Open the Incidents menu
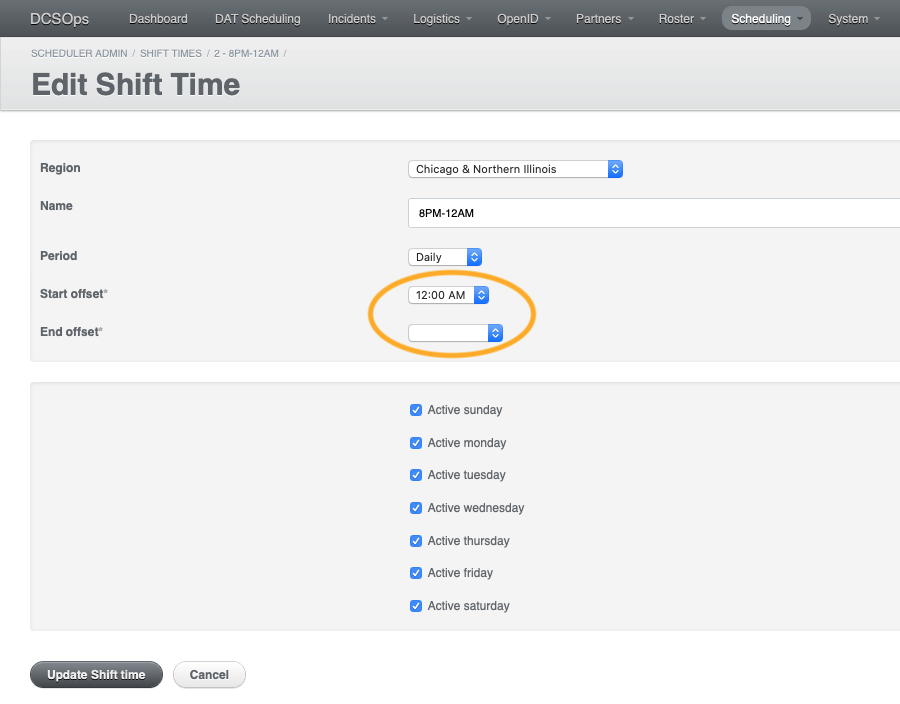The width and height of the screenshot is (900, 704). point(357,18)
